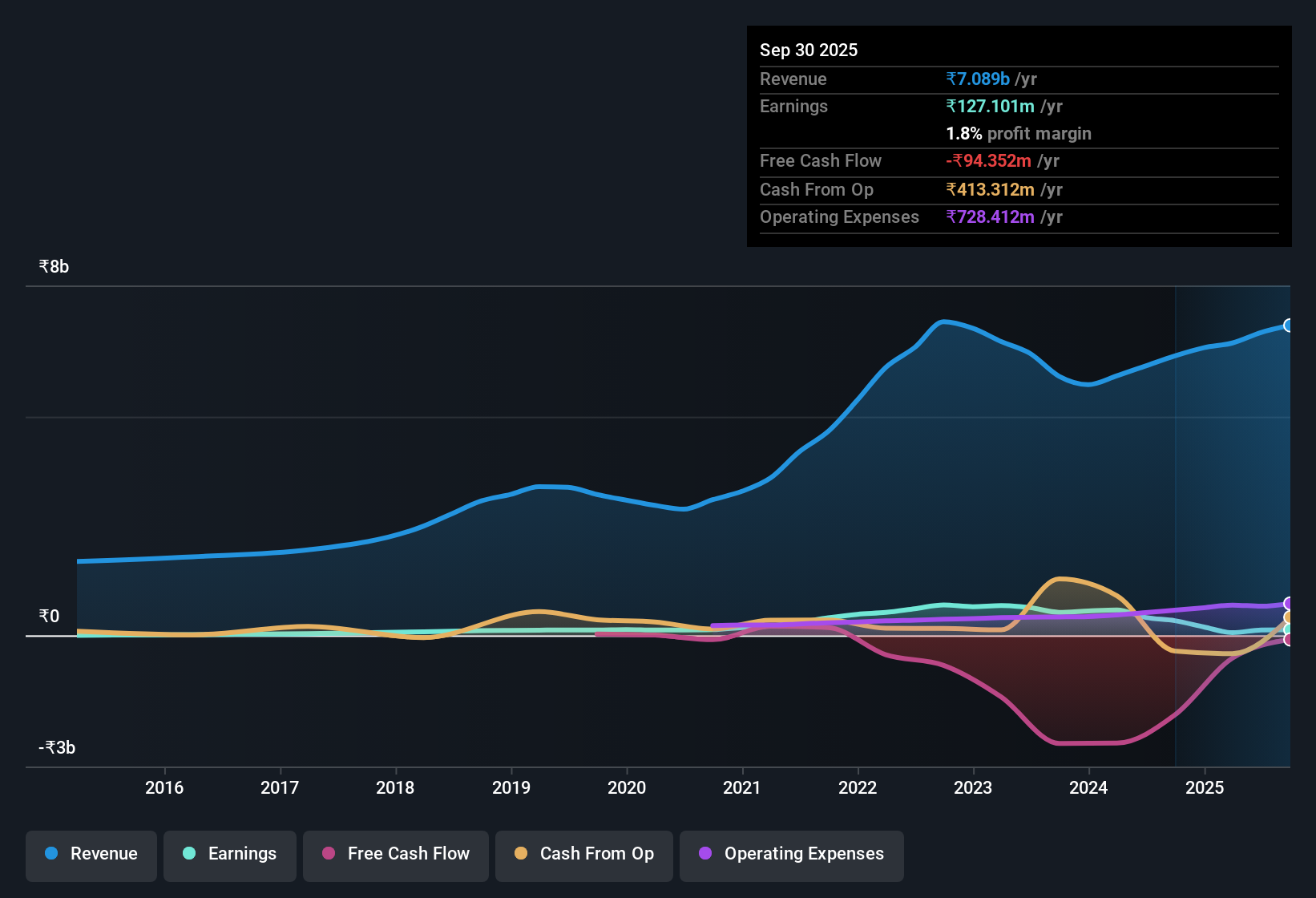The width and height of the screenshot is (1316, 898).
Task: Click the Revenue endpoint marker on the chart
Action: click(x=1289, y=325)
